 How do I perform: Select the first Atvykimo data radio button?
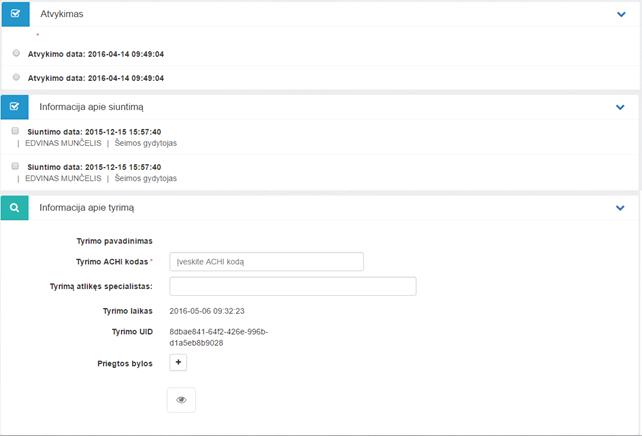pyautogui.click(x=16, y=52)
